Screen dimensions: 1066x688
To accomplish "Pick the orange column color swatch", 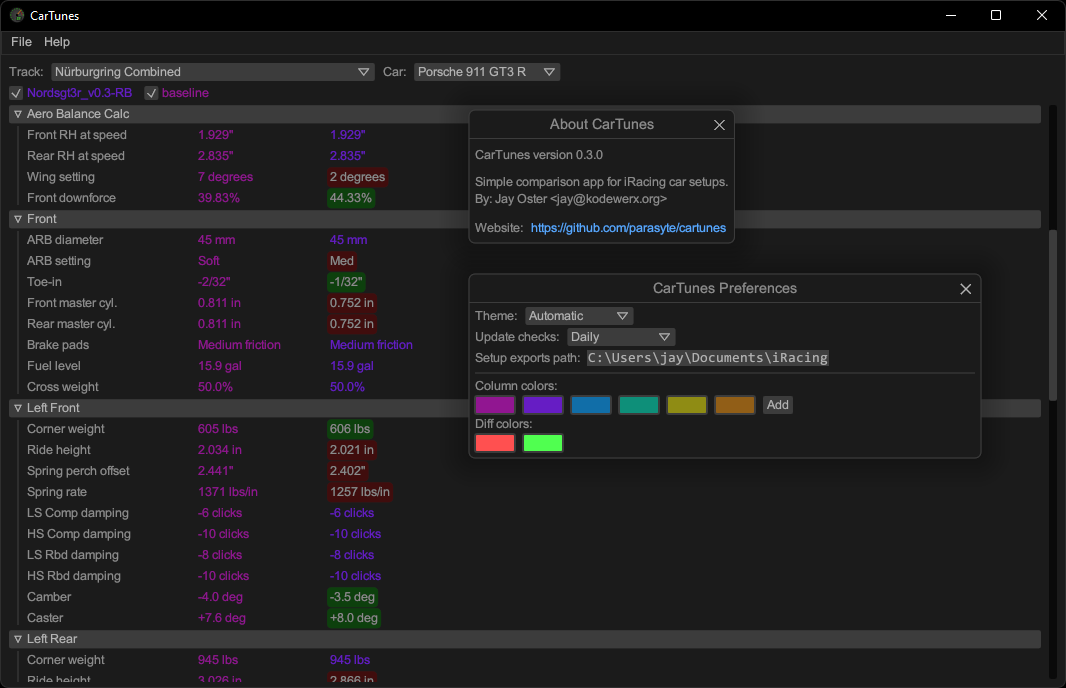I will (734, 405).
